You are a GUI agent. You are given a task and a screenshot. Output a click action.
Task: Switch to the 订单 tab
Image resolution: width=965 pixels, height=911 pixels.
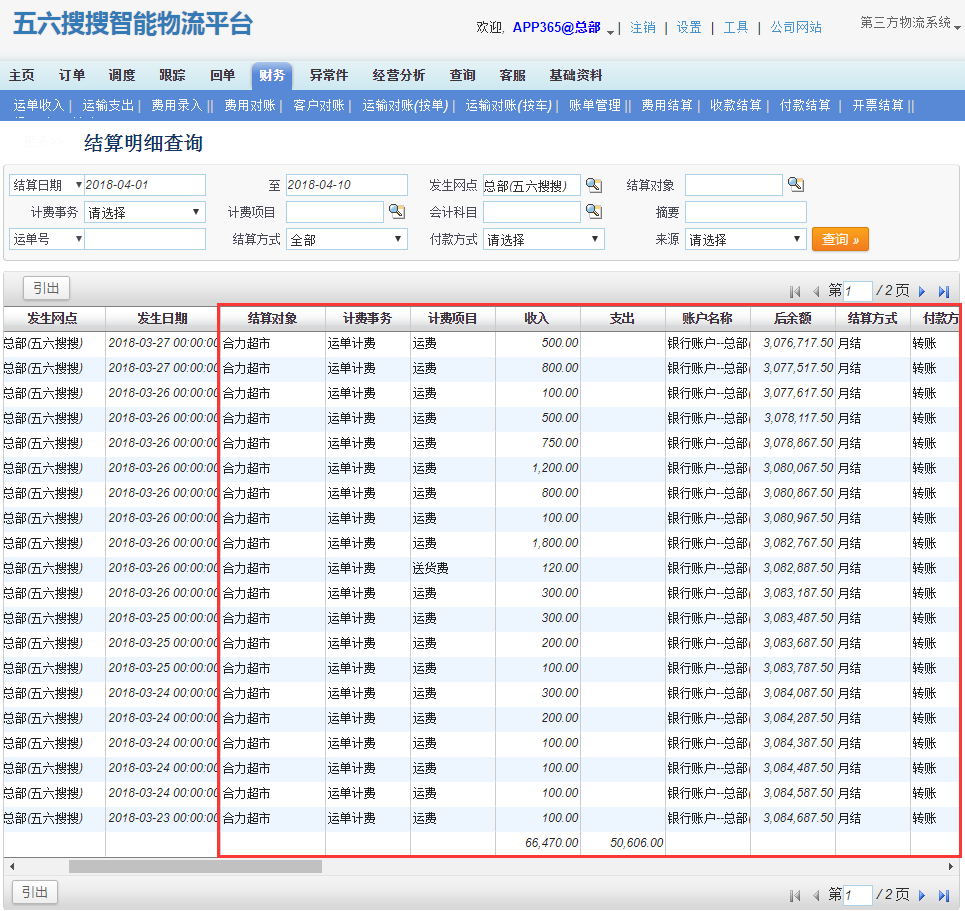[x=71, y=75]
